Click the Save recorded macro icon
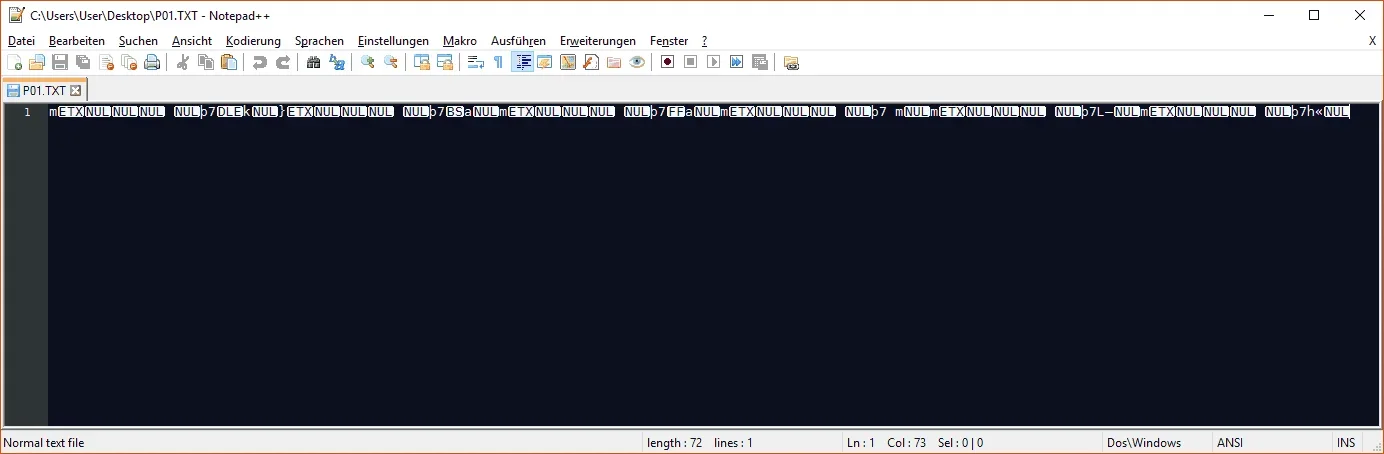This screenshot has width=1384, height=454. point(760,62)
